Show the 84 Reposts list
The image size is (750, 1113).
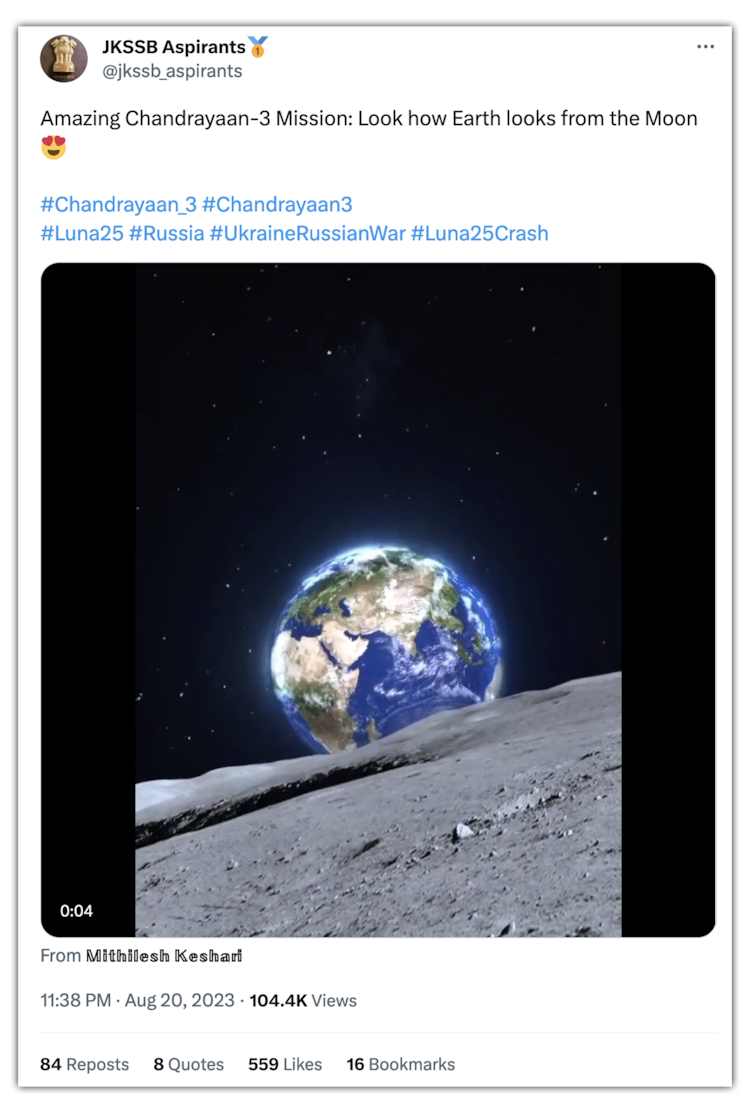point(84,1064)
